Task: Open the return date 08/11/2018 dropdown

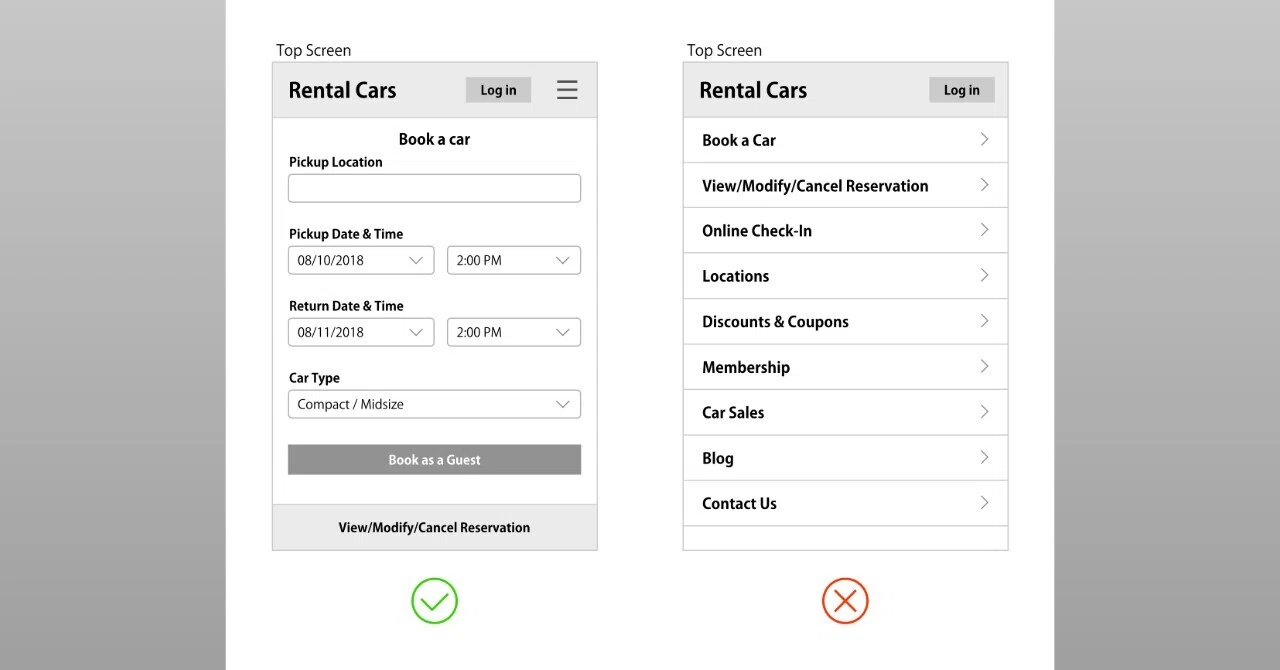Action: [361, 332]
